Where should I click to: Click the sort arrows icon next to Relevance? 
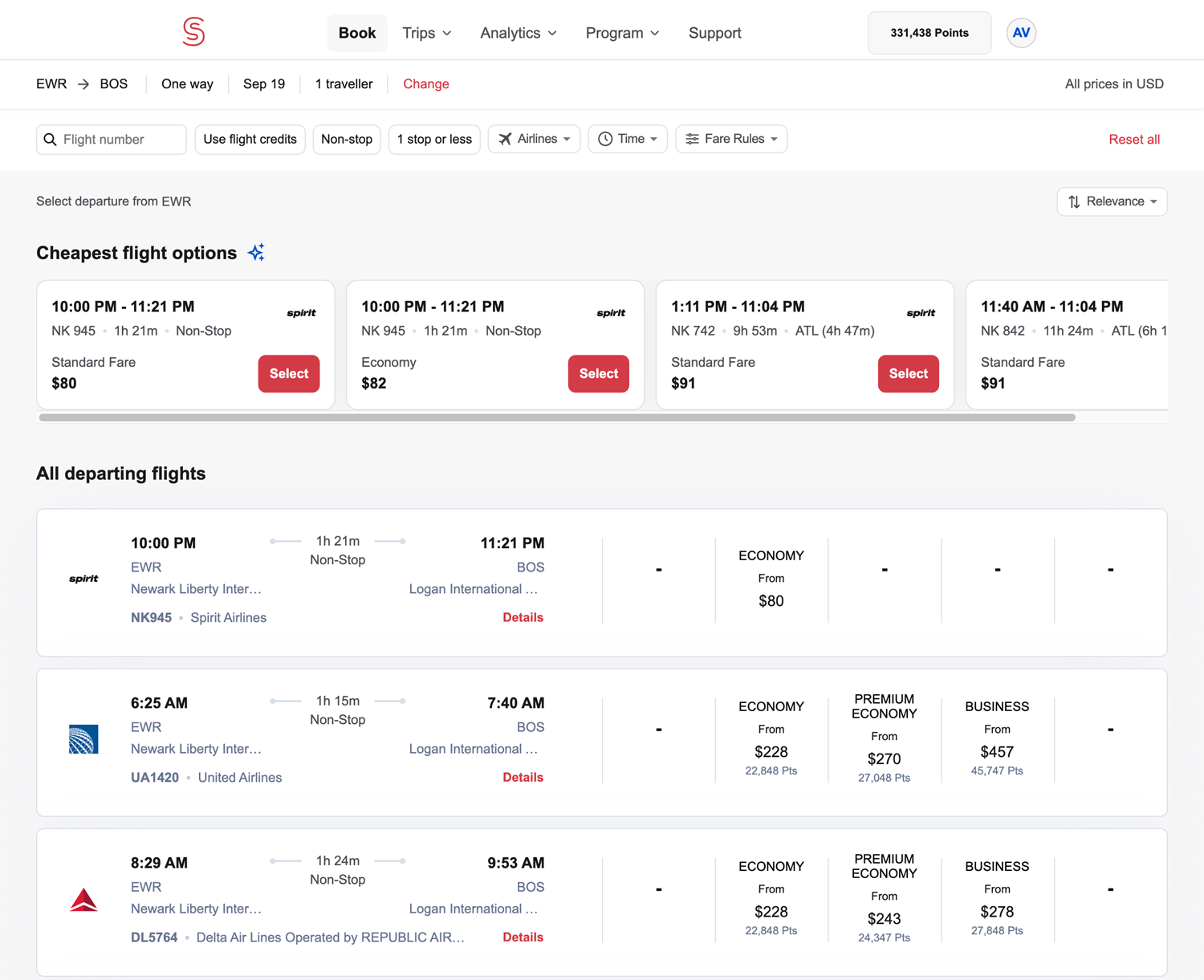click(1074, 201)
